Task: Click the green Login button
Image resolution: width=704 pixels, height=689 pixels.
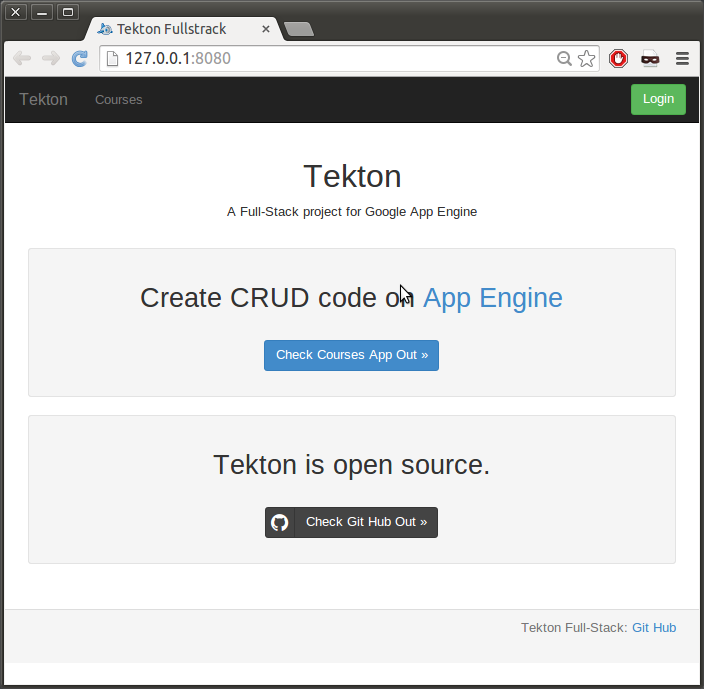Action: coord(658,99)
